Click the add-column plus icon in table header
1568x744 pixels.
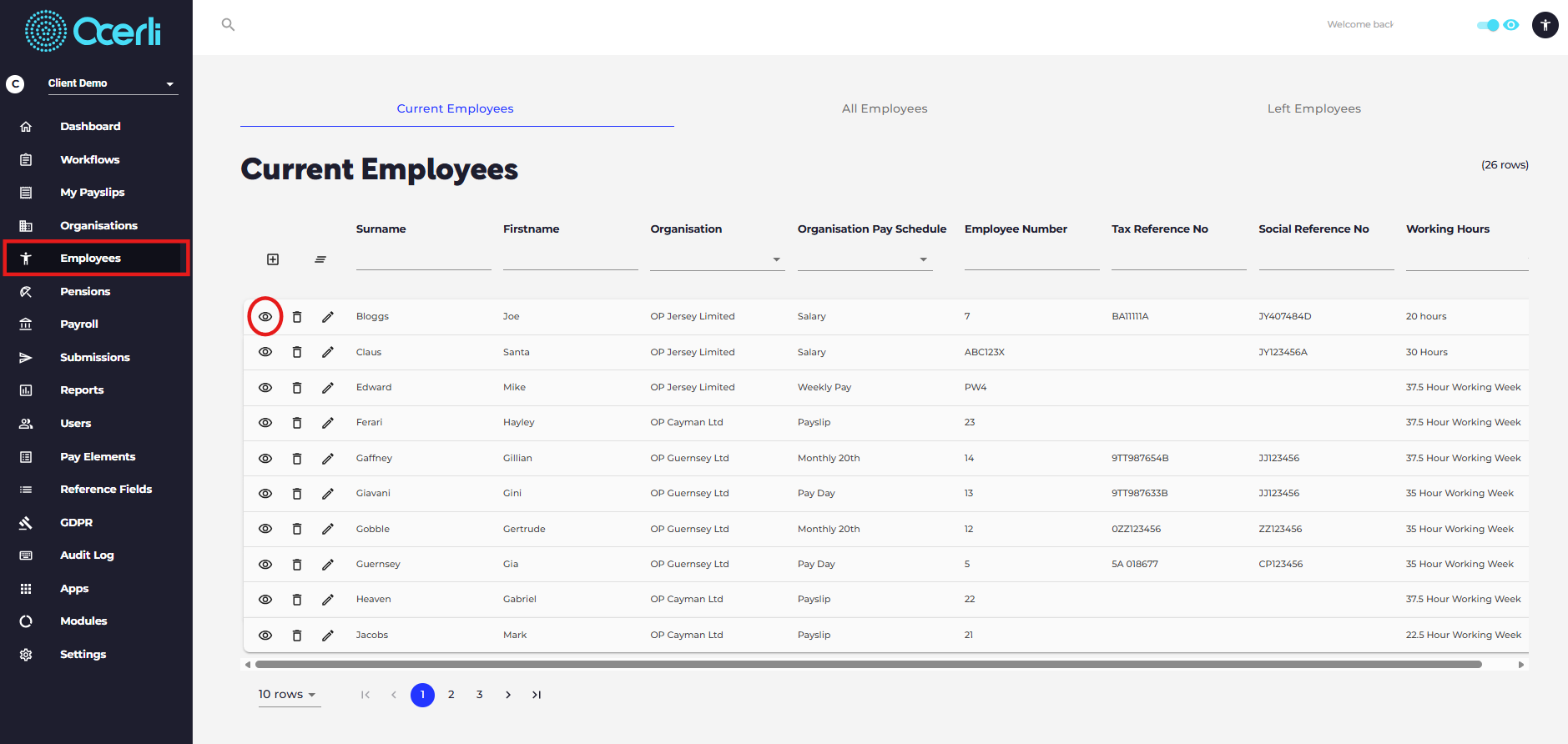(273, 259)
